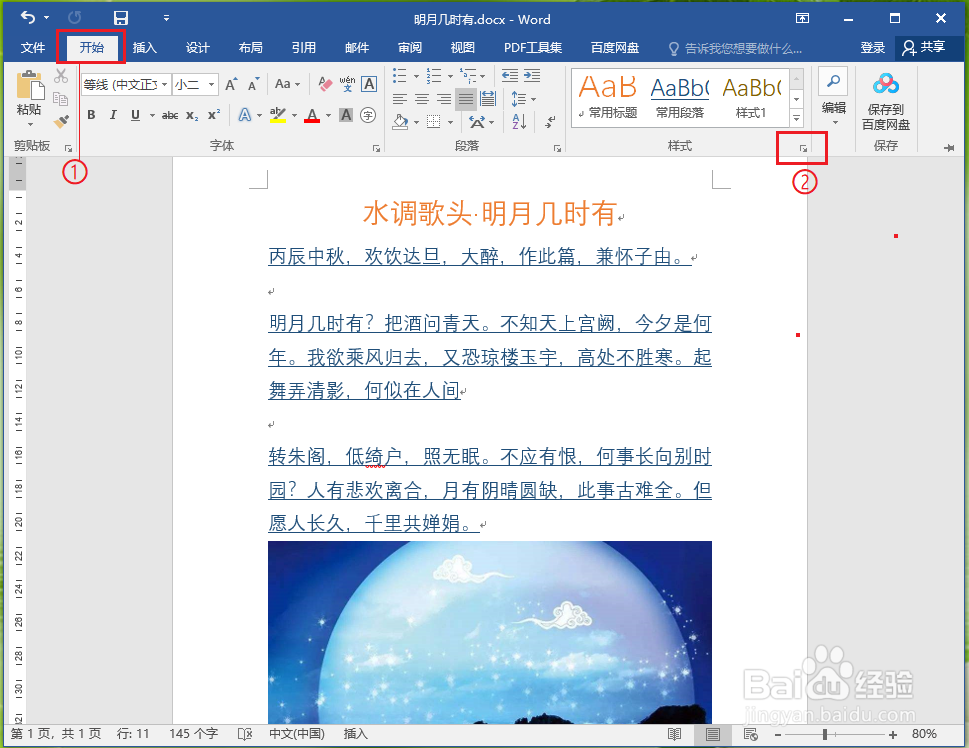This screenshot has height=748, width=969.
Task: Click the login (登录) button
Action: coord(873,48)
